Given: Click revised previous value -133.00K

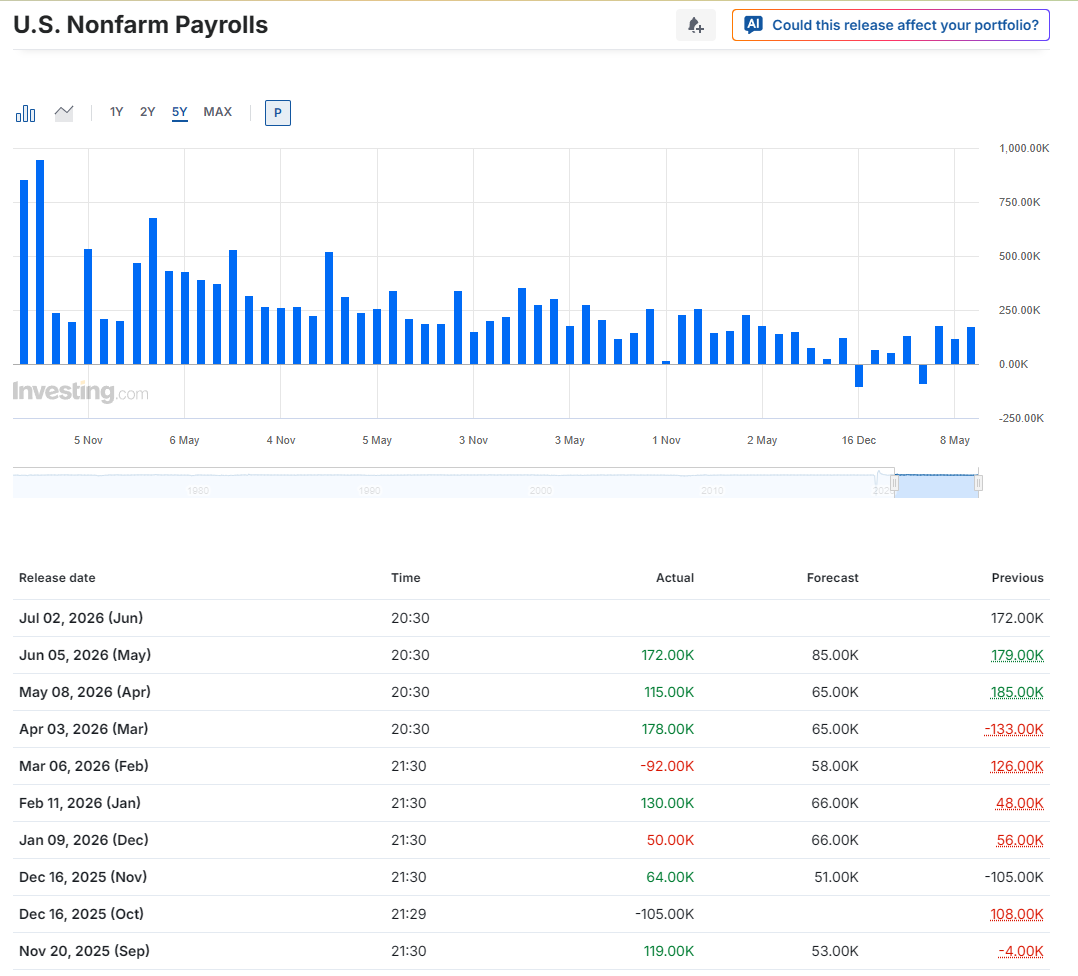Looking at the screenshot, I should click(1014, 729).
